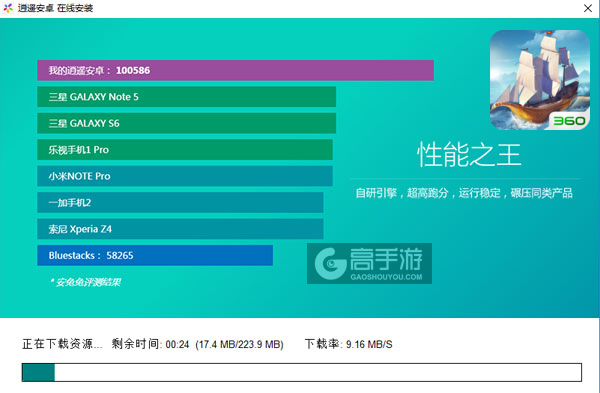Select the 一加手机2 bar

180,202
